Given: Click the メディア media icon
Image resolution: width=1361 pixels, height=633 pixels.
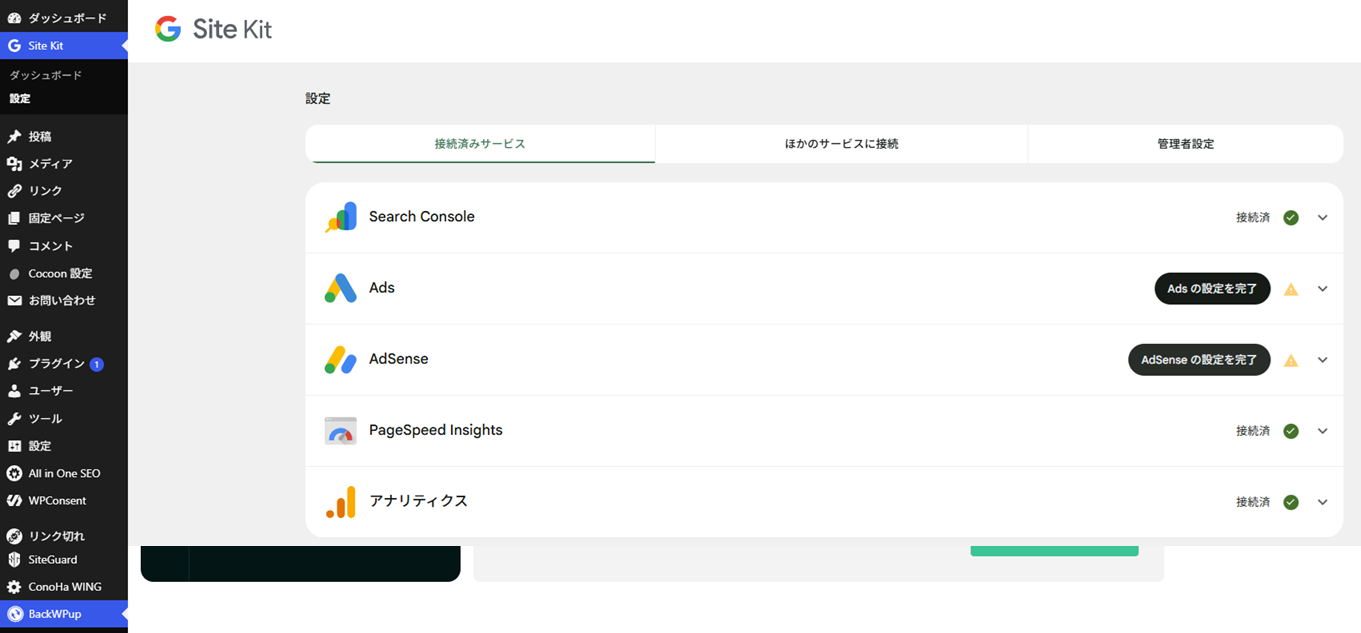Looking at the screenshot, I should coord(14,163).
